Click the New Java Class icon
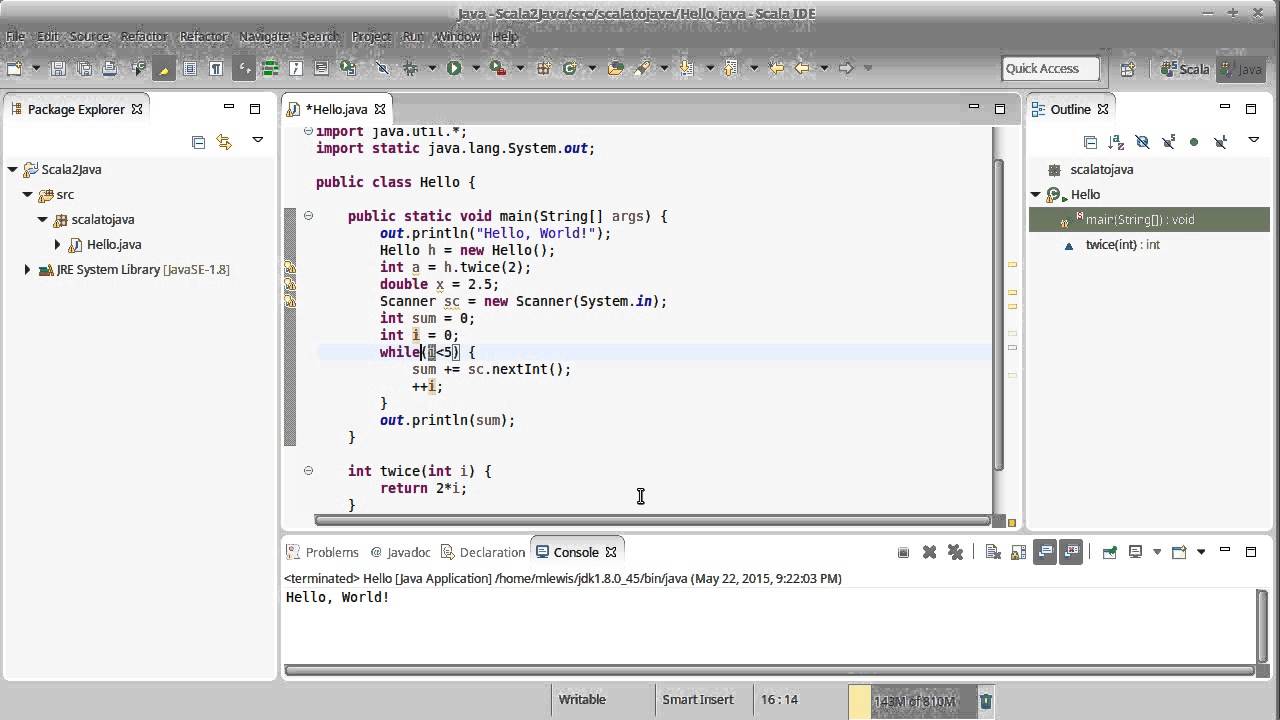The height and width of the screenshot is (720, 1280). pyautogui.click(x=570, y=68)
